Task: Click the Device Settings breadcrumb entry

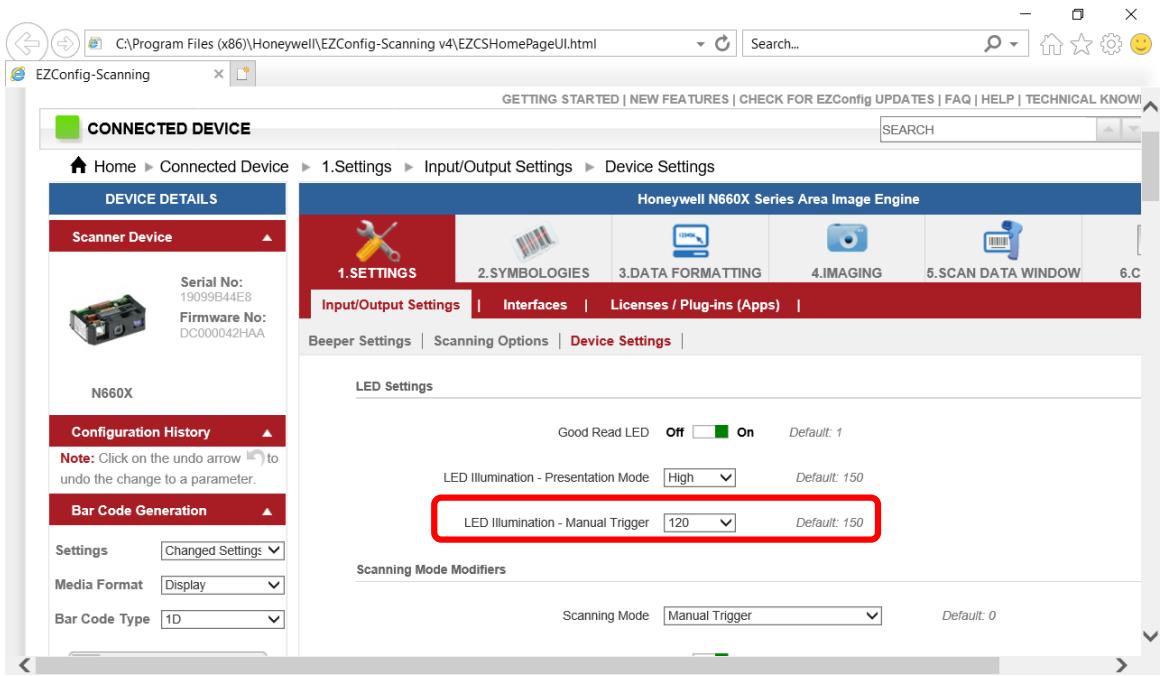Action: (x=660, y=167)
